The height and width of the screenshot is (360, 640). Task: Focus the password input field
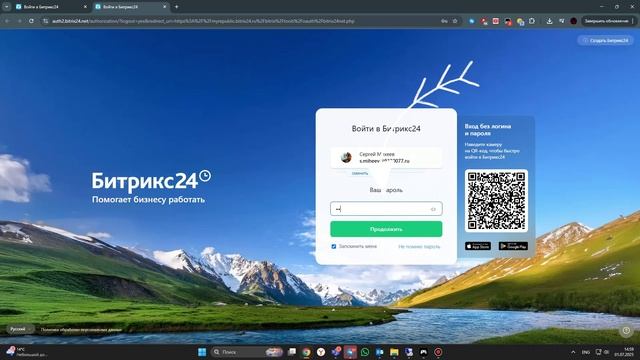click(386, 209)
